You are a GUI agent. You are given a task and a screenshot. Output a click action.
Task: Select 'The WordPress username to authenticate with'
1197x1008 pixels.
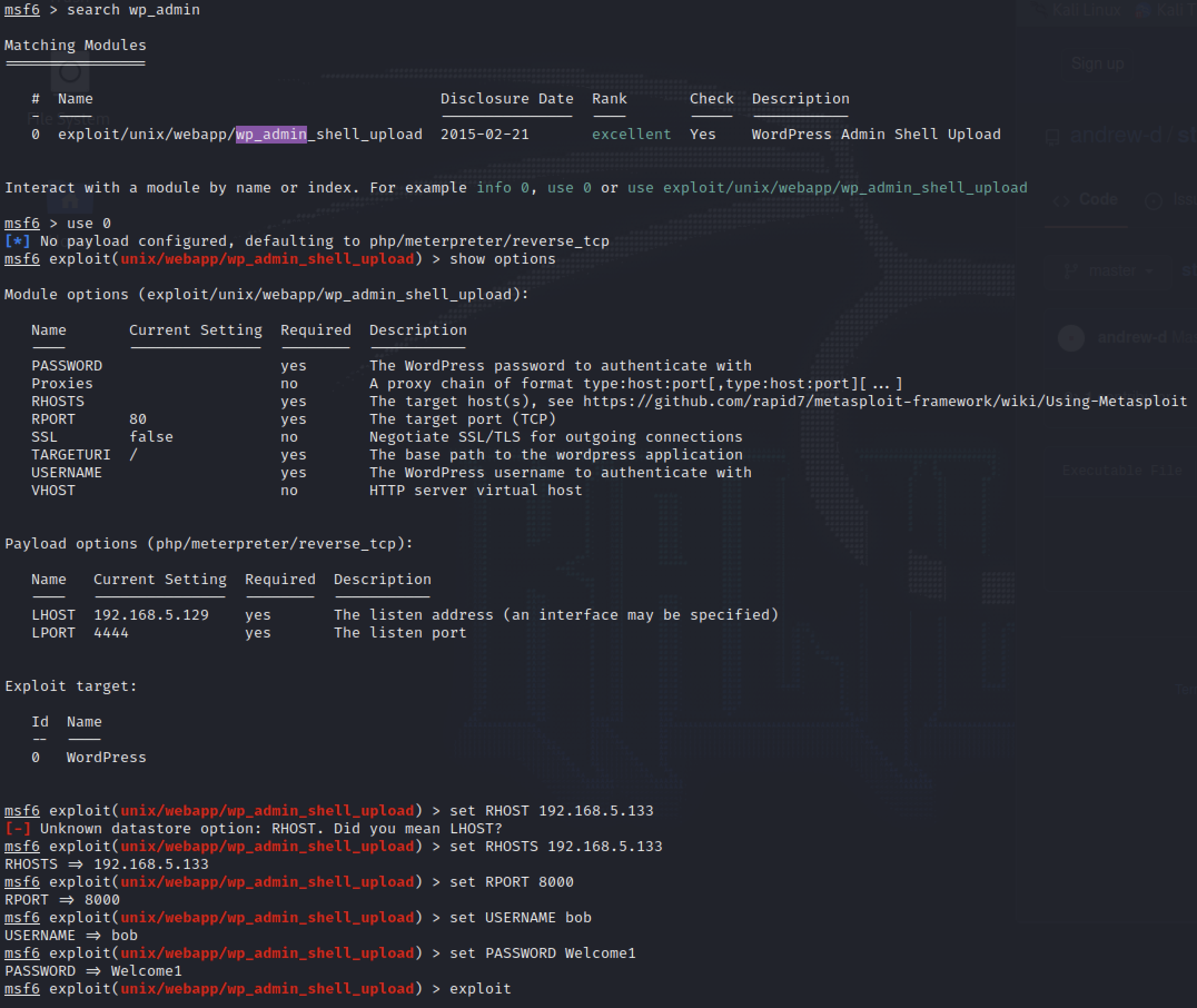(560, 473)
